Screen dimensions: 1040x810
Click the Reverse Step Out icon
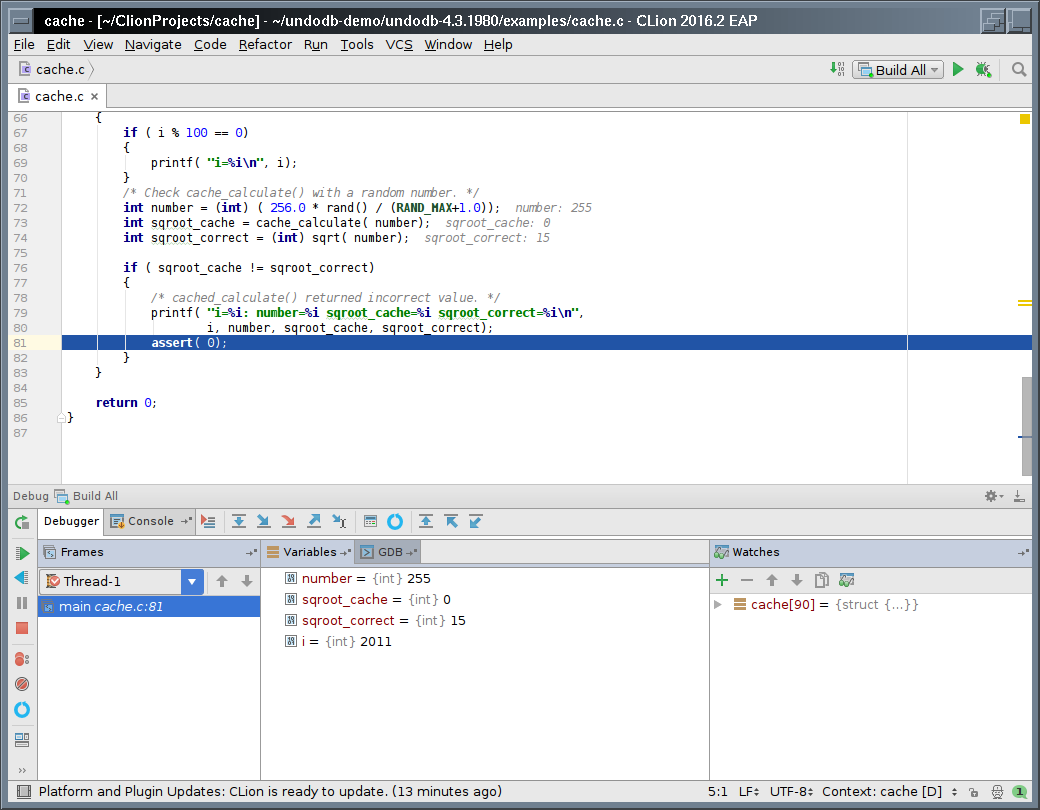point(476,522)
